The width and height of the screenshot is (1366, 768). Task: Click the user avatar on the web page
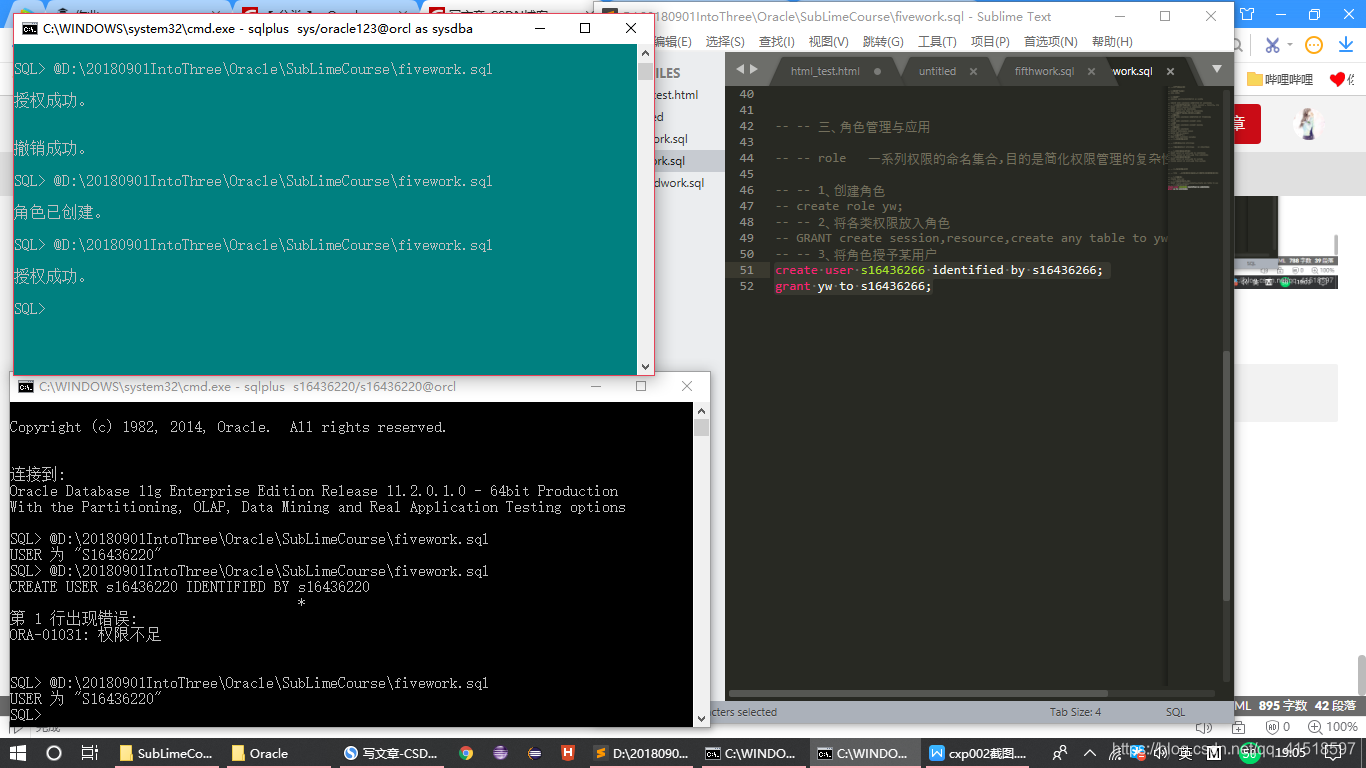(1308, 124)
